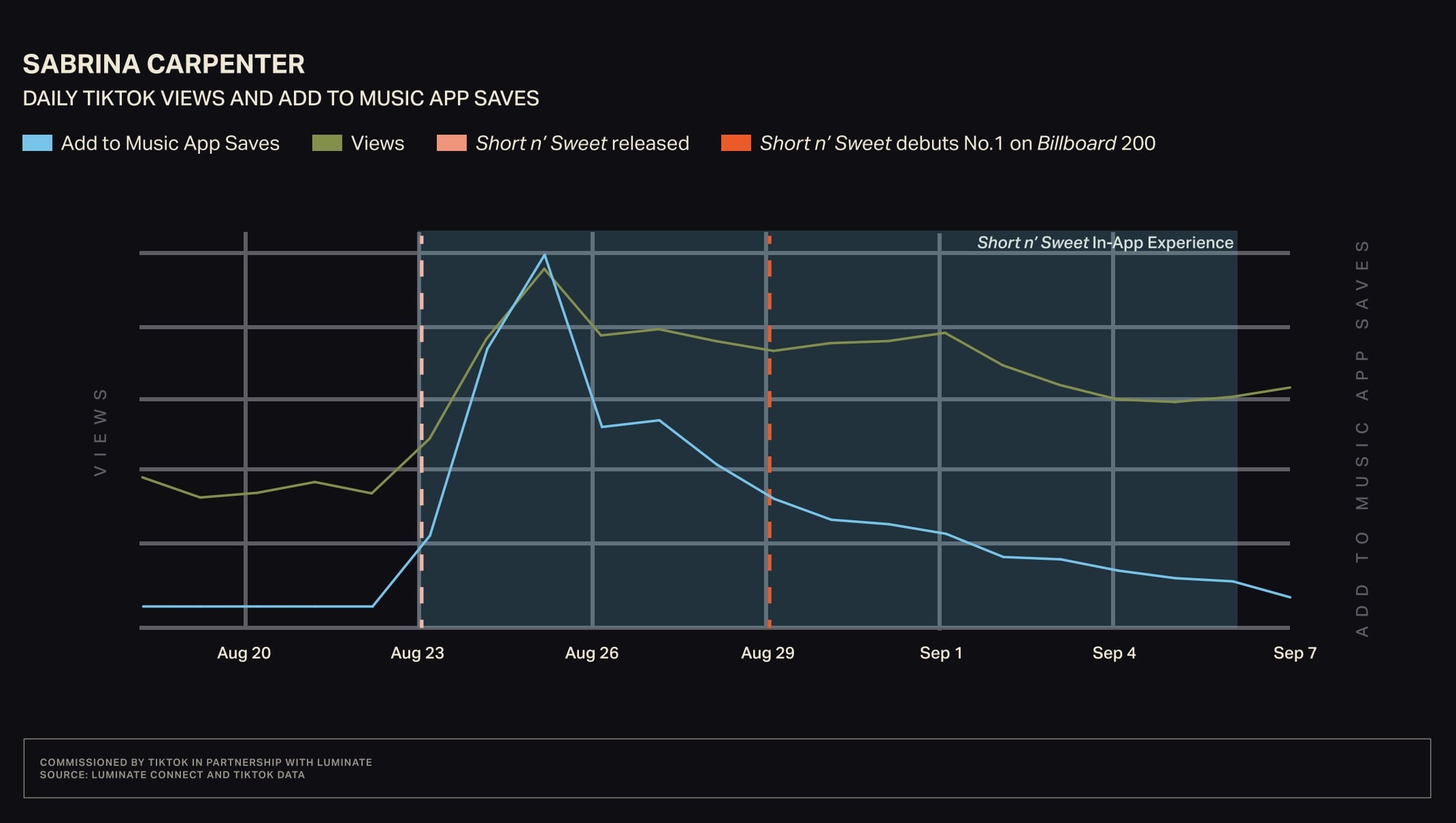Image resolution: width=1456 pixels, height=823 pixels.
Task: Click the Aug 29 axis label
Action: point(767,653)
